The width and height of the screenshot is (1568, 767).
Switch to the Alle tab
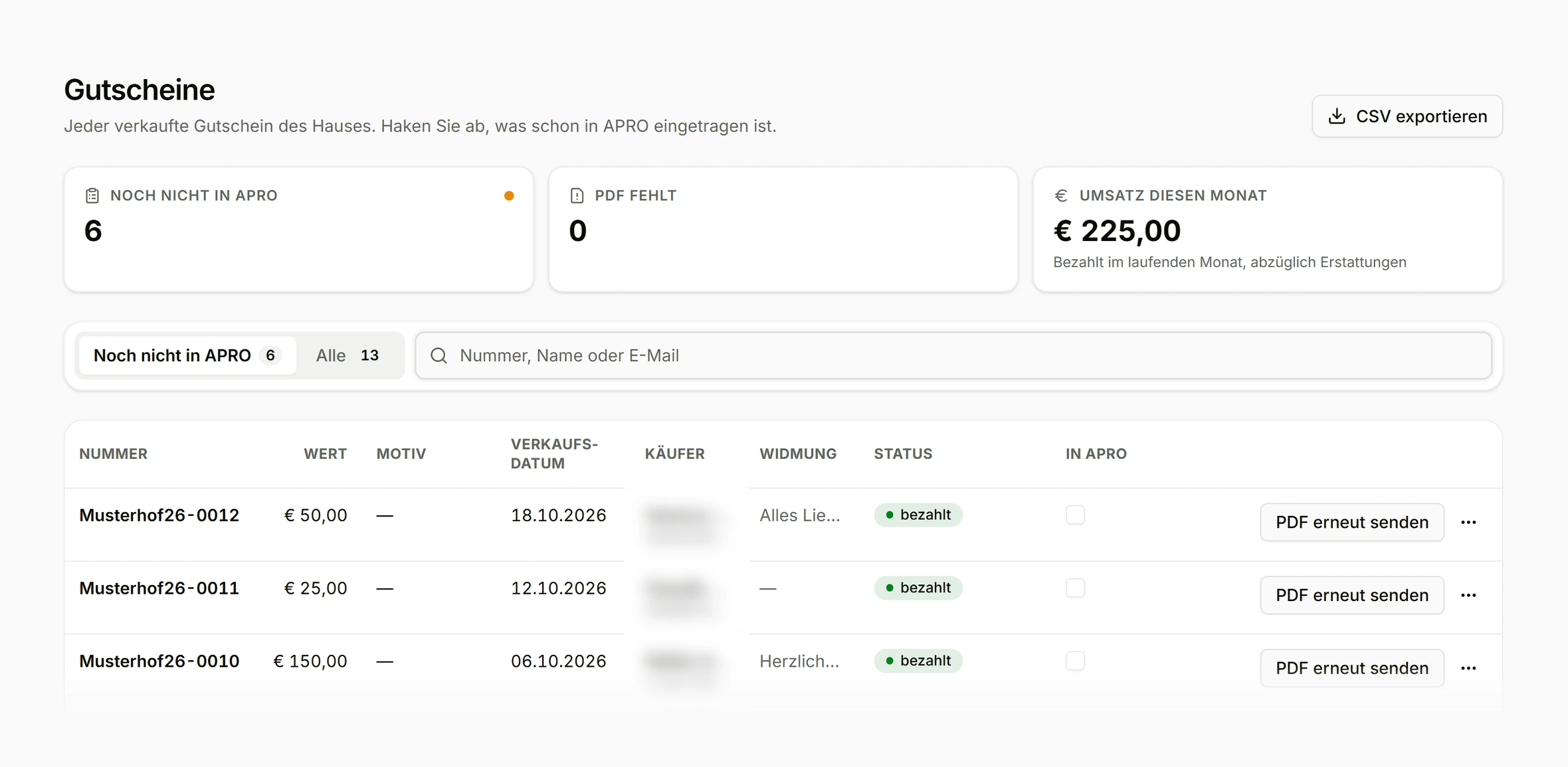tap(348, 356)
